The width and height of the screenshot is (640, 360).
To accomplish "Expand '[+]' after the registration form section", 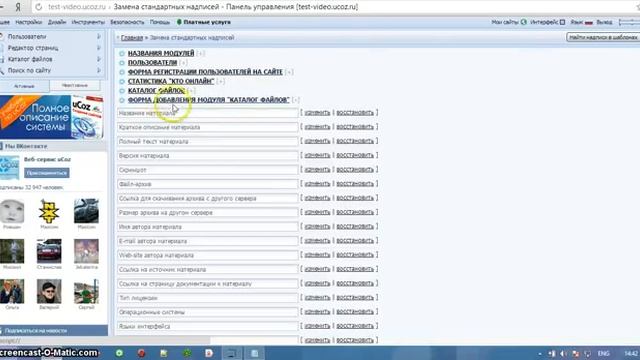I will tap(289, 72).
